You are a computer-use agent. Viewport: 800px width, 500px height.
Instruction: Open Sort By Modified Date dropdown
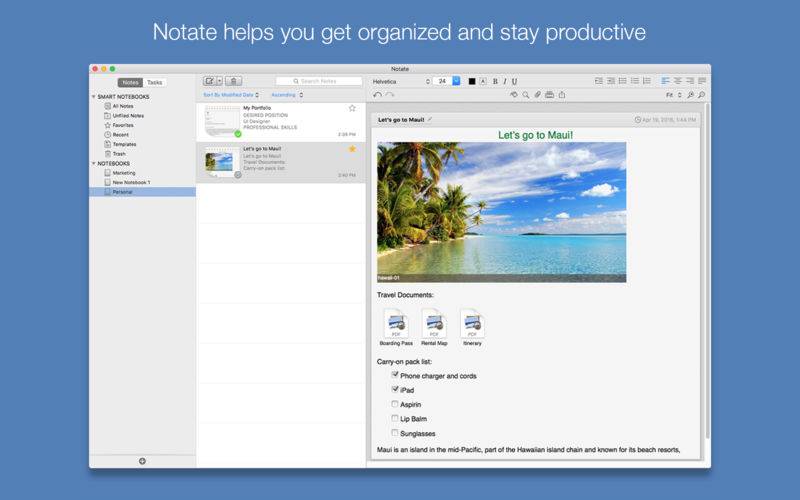[231, 95]
